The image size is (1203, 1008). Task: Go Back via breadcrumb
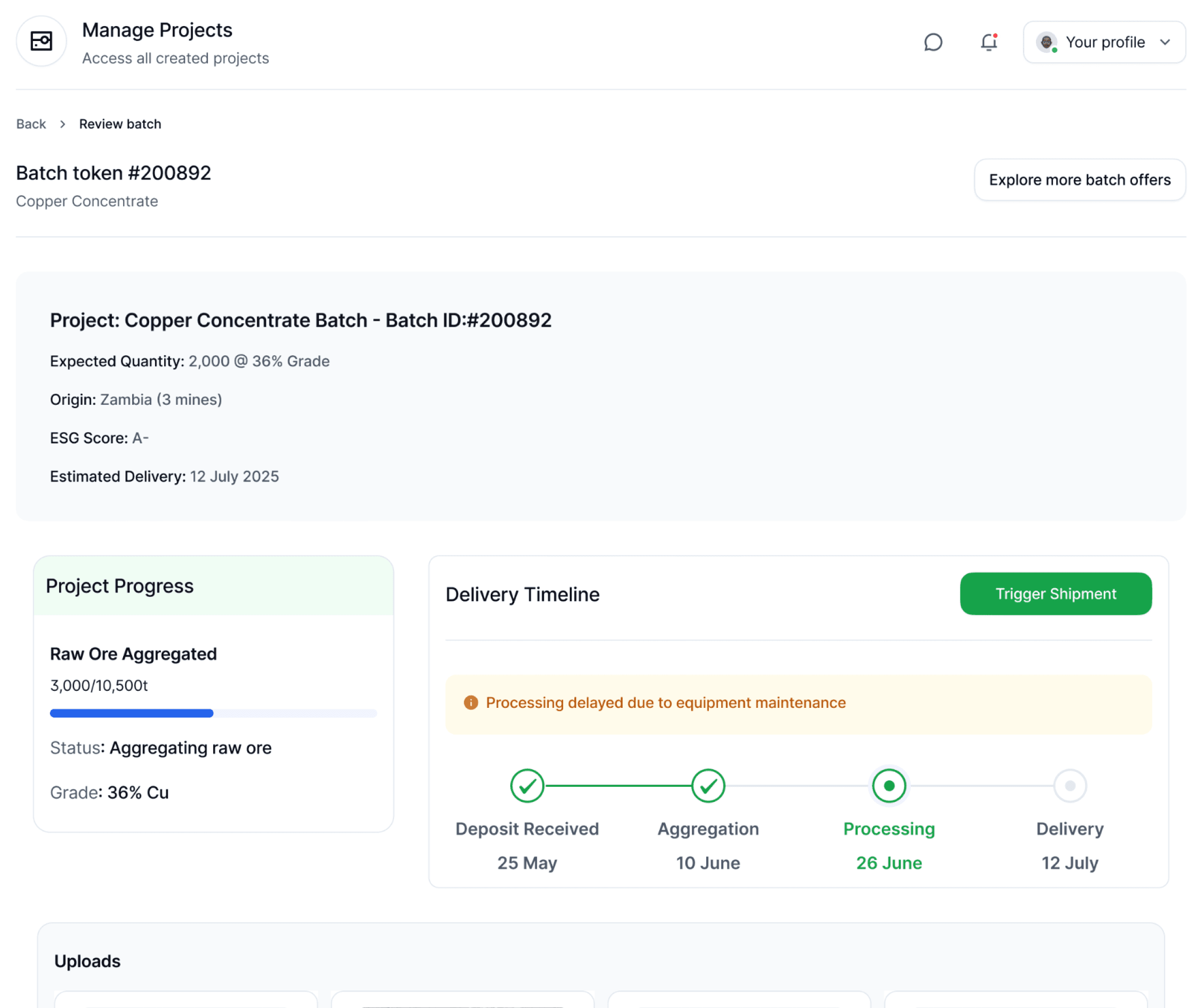tap(31, 125)
